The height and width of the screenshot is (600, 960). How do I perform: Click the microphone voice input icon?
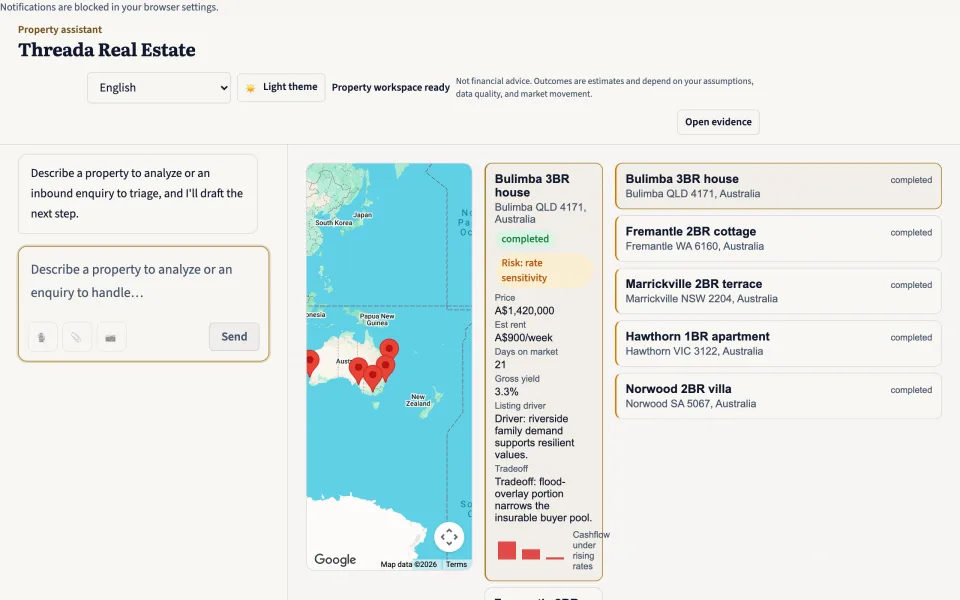pos(42,337)
